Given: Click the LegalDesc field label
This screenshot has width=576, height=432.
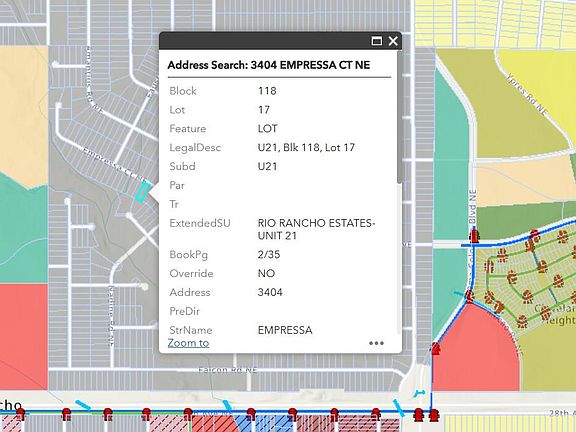Looking at the screenshot, I should [x=195, y=147].
